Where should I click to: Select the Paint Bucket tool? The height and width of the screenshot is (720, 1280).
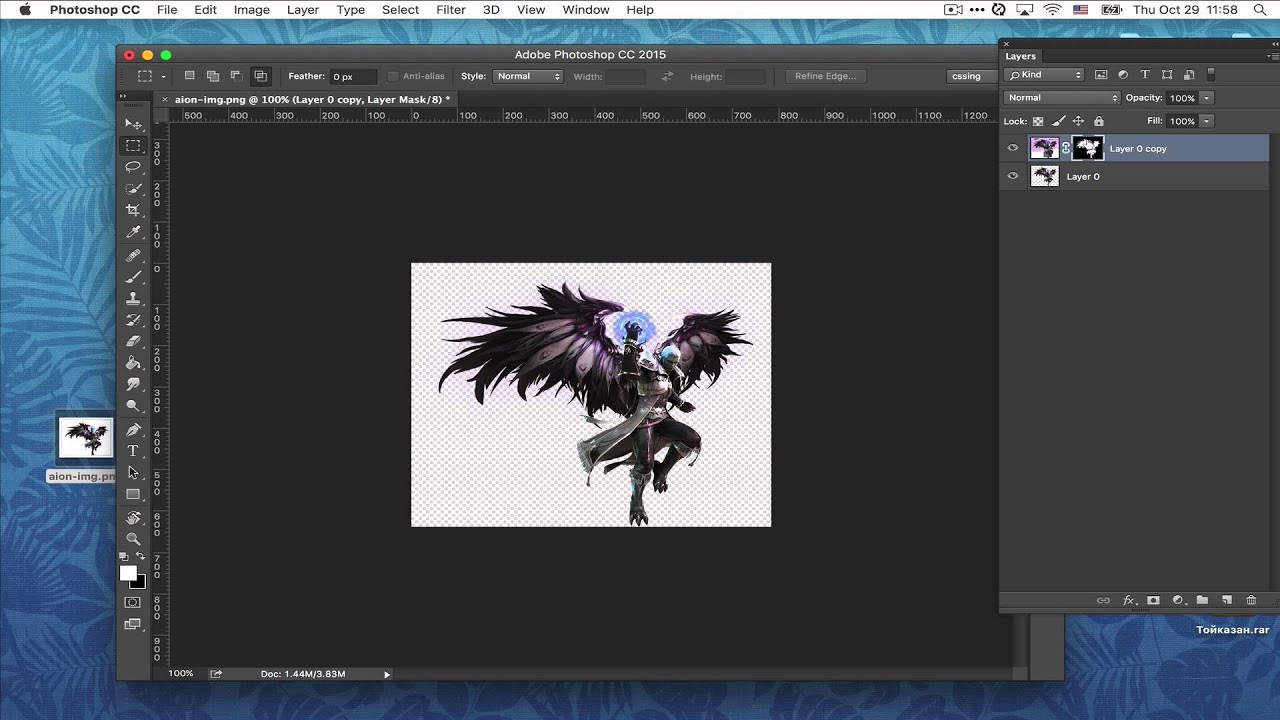click(133, 363)
